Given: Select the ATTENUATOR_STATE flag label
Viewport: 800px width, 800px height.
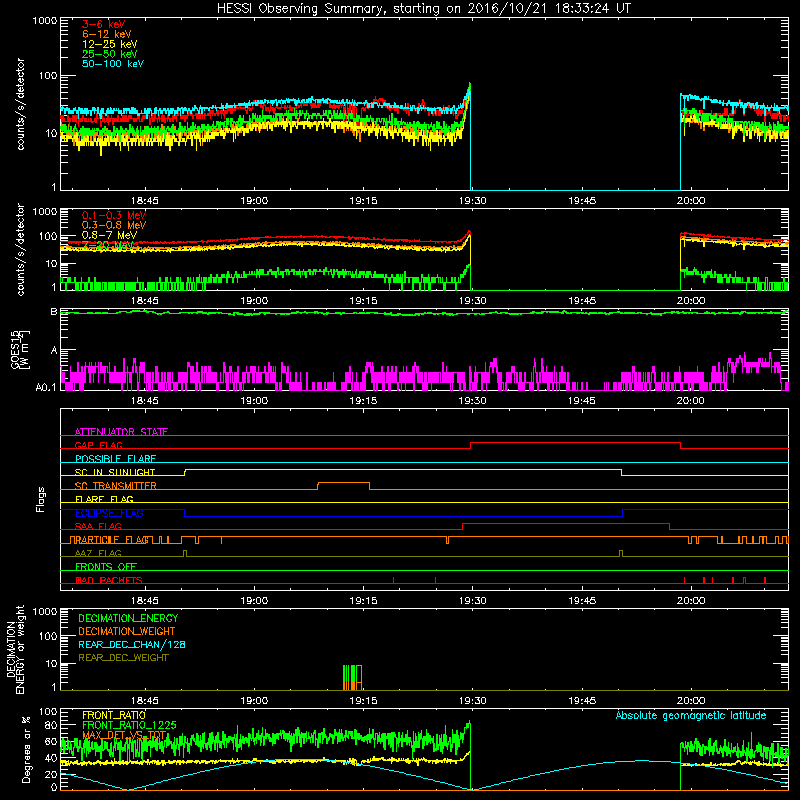Looking at the screenshot, I should click(x=121, y=432).
